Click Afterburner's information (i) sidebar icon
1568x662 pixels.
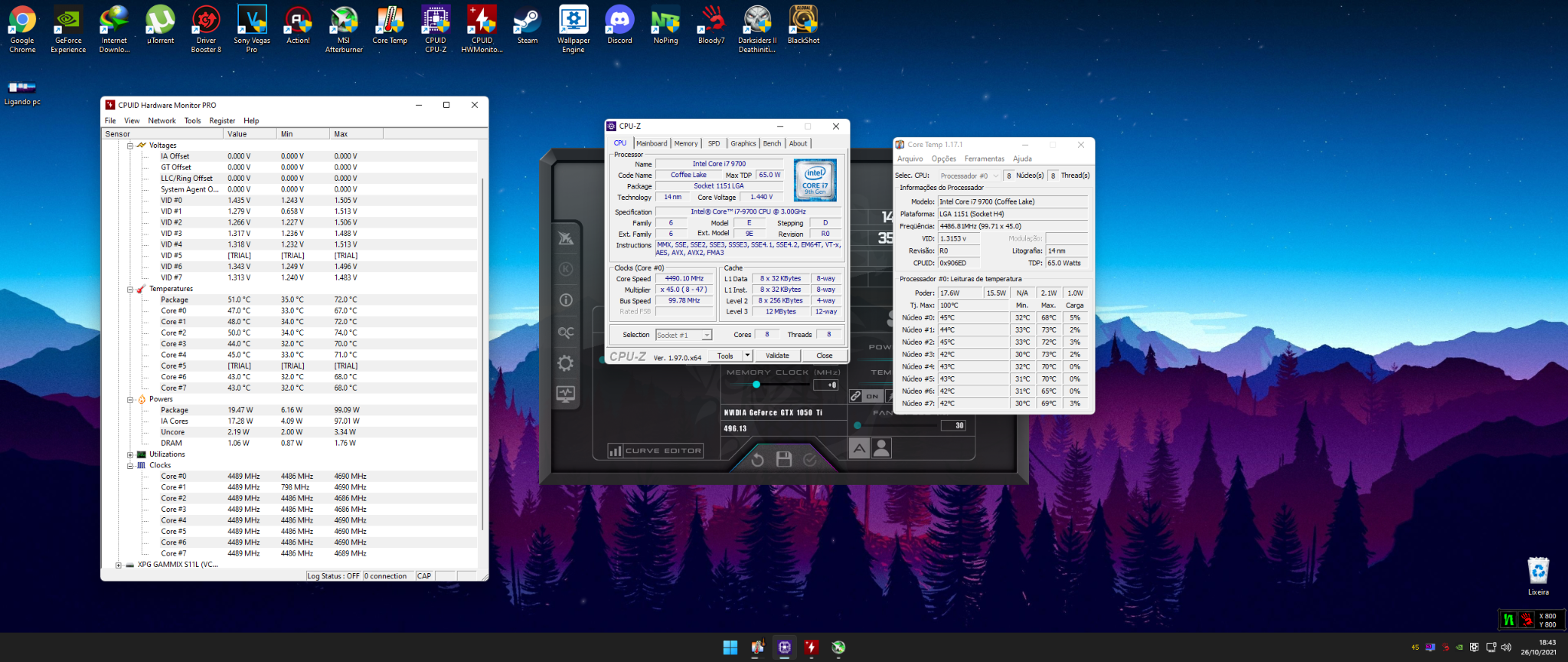click(x=566, y=300)
